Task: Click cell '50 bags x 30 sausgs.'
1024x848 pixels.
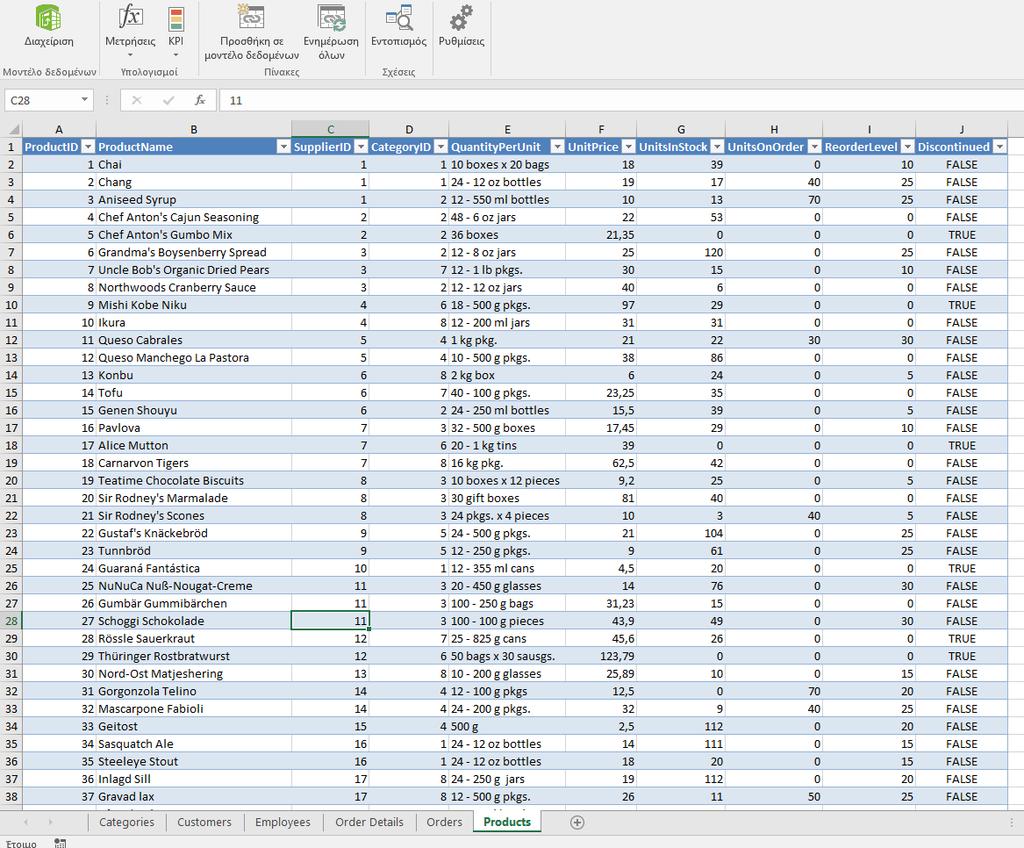Action: [x=507, y=656]
